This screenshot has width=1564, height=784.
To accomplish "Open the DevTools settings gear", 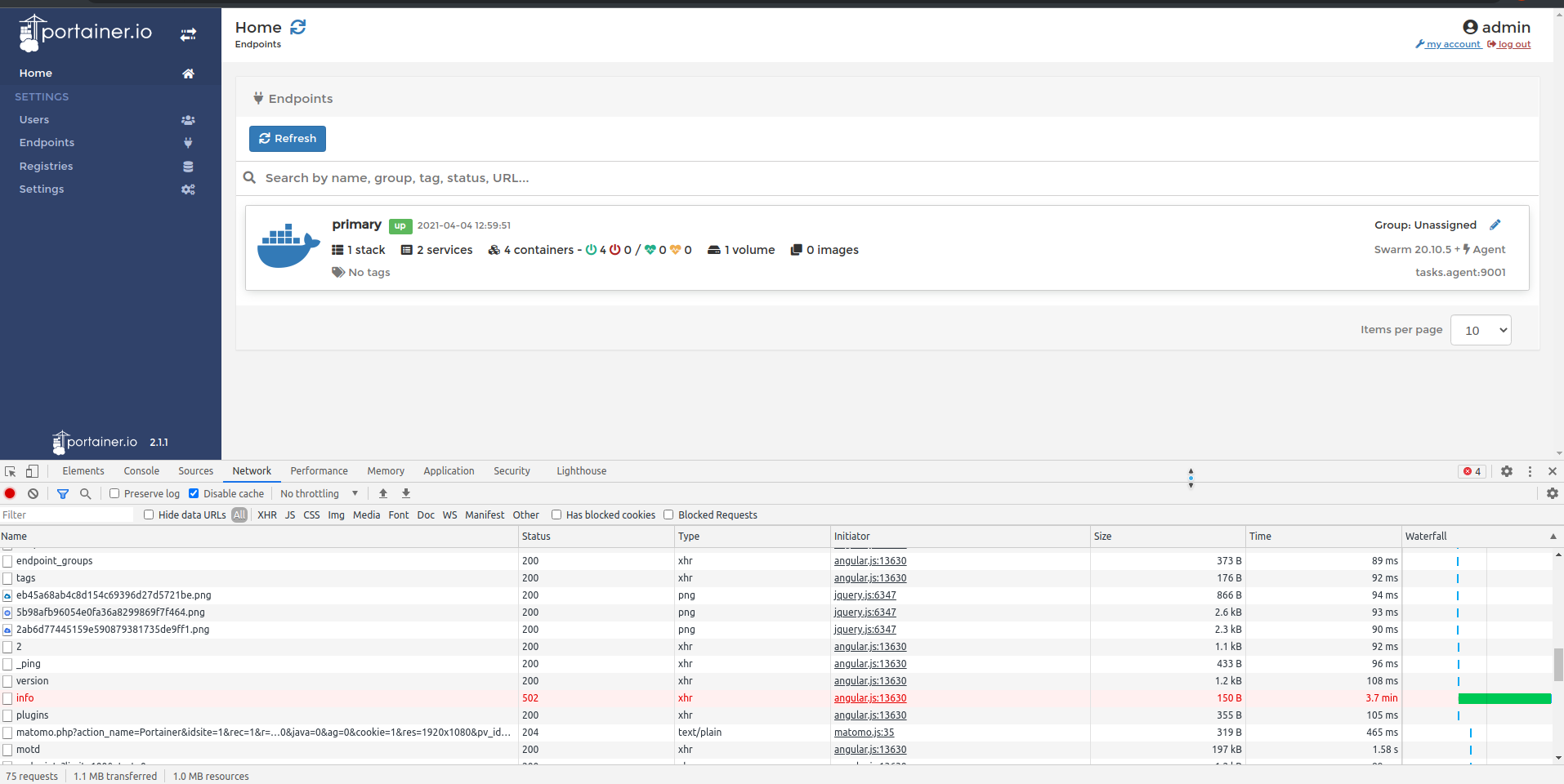I will point(1506,471).
